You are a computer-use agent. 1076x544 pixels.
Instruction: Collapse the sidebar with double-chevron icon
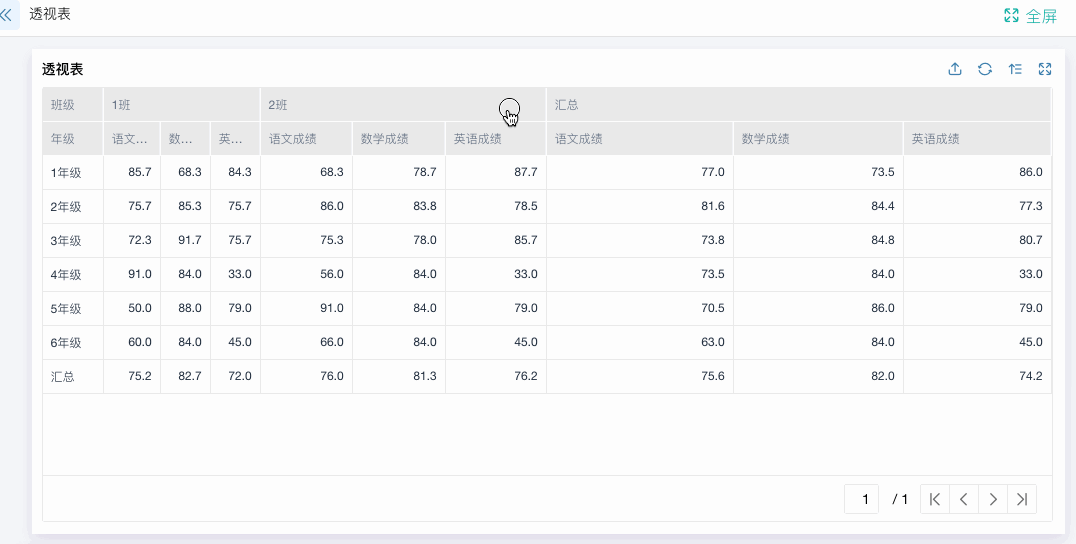pyautogui.click(x=6, y=16)
